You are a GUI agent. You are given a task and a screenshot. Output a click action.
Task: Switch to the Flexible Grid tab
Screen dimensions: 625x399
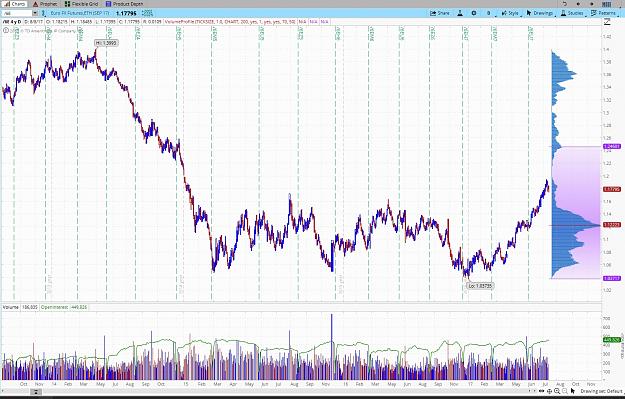tap(82, 4)
